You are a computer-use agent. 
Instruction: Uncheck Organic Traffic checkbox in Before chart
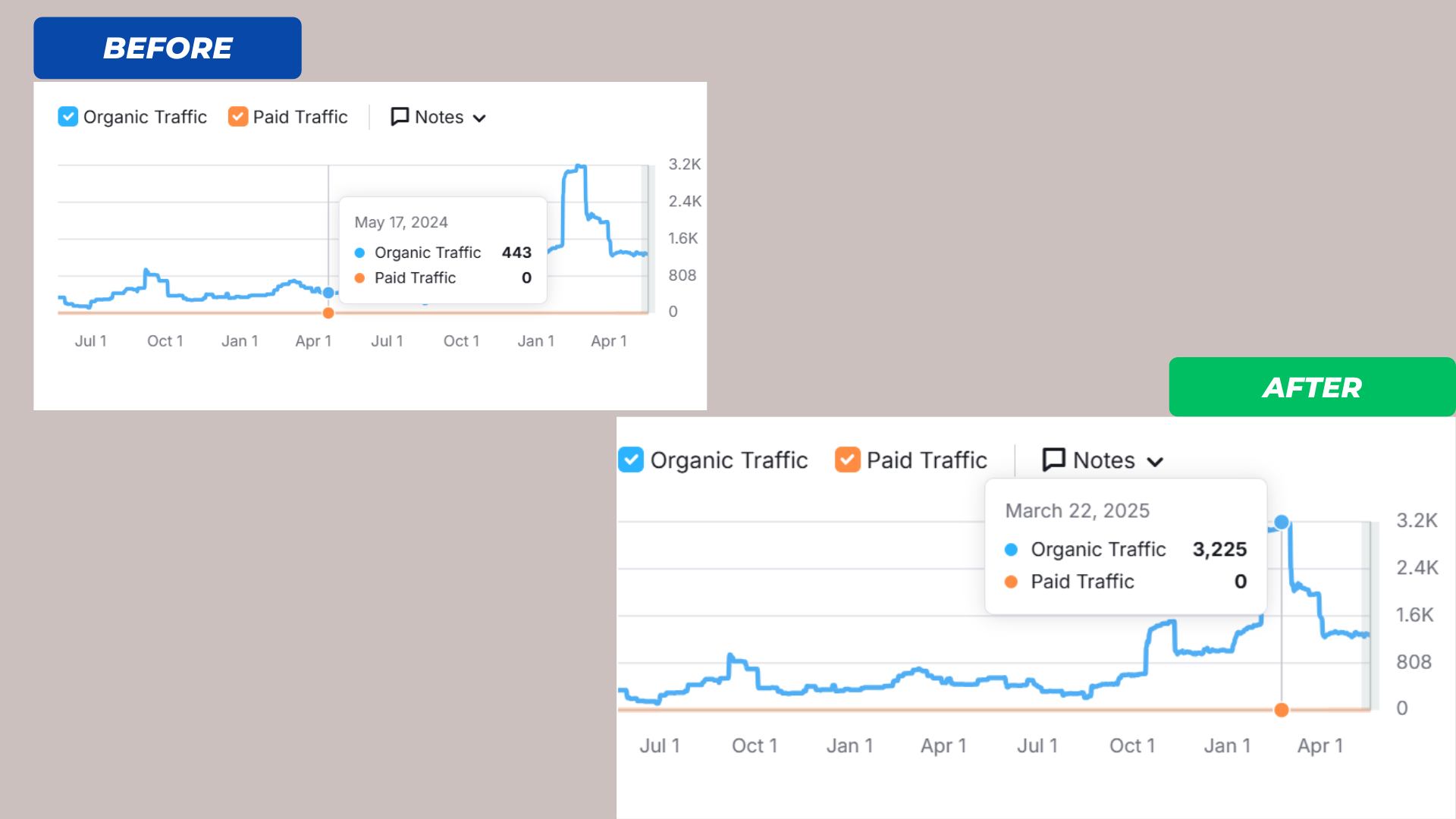coord(67,117)
